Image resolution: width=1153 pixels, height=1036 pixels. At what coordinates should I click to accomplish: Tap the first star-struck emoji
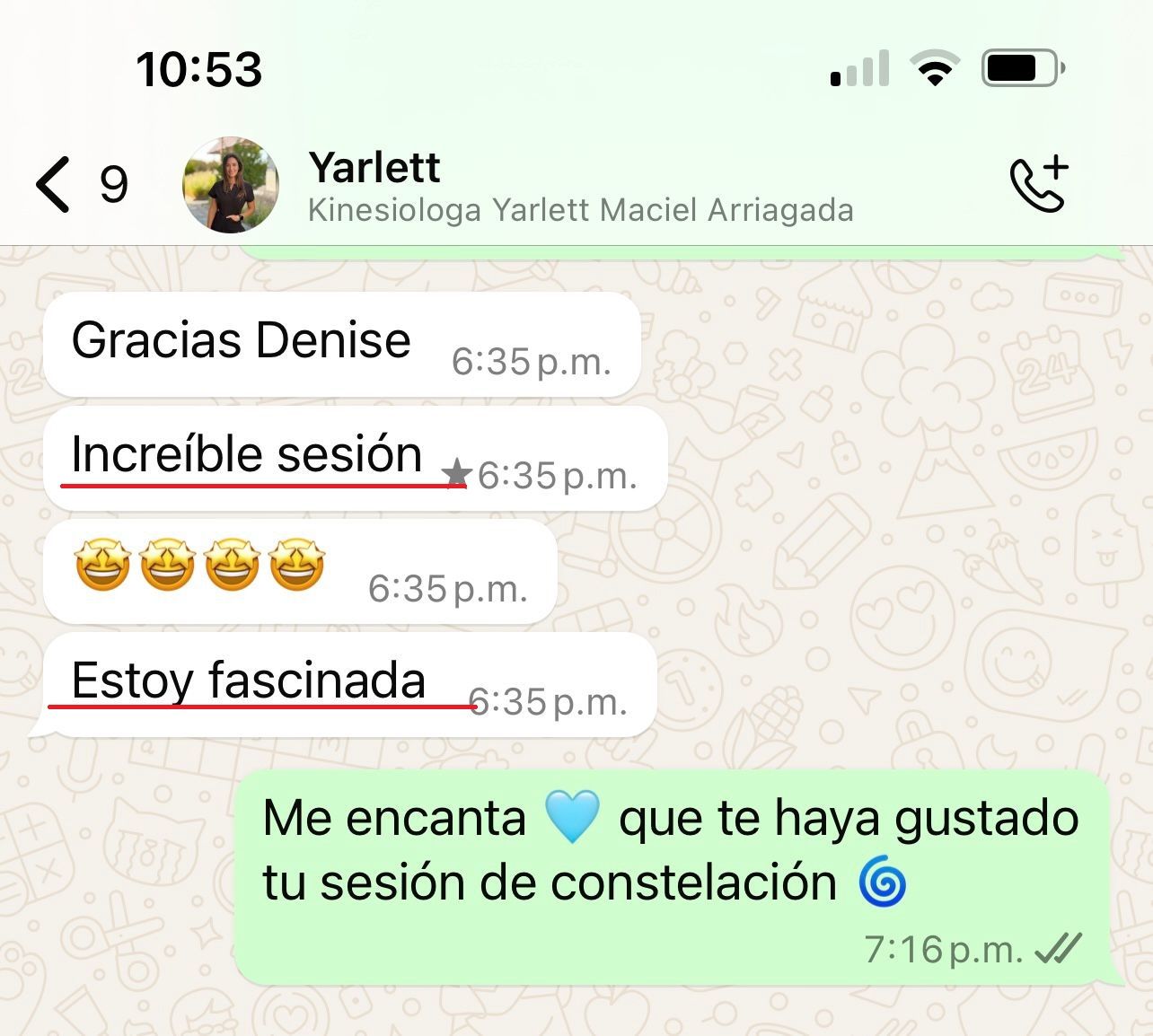tap(102, 566)
